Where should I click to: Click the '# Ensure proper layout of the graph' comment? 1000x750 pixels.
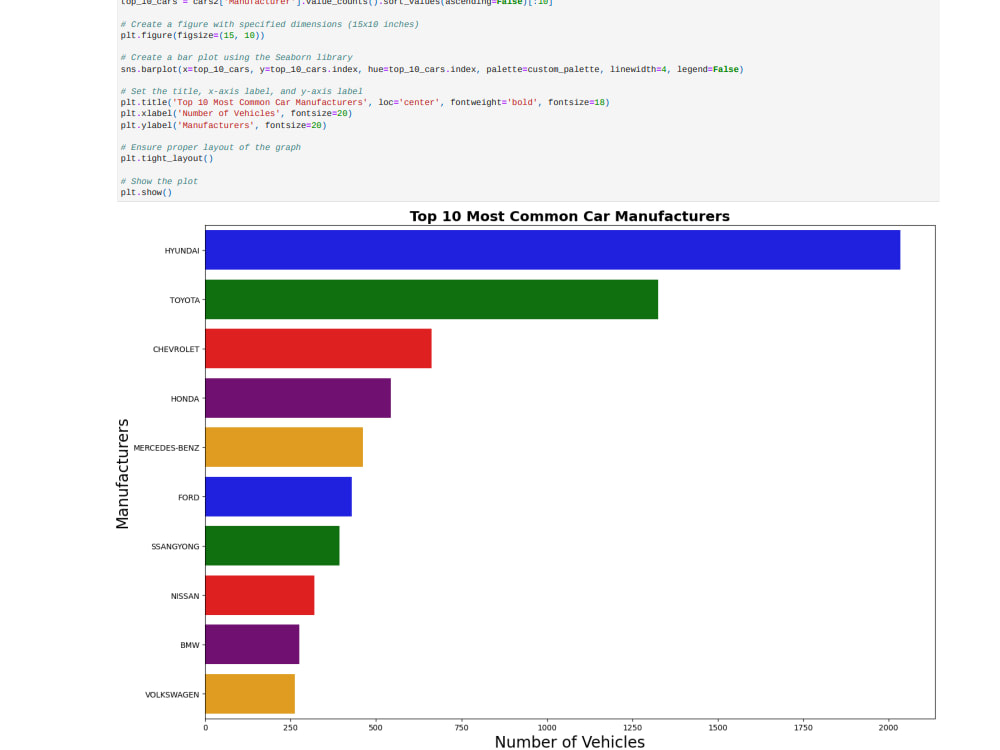[x=210, y=147]
